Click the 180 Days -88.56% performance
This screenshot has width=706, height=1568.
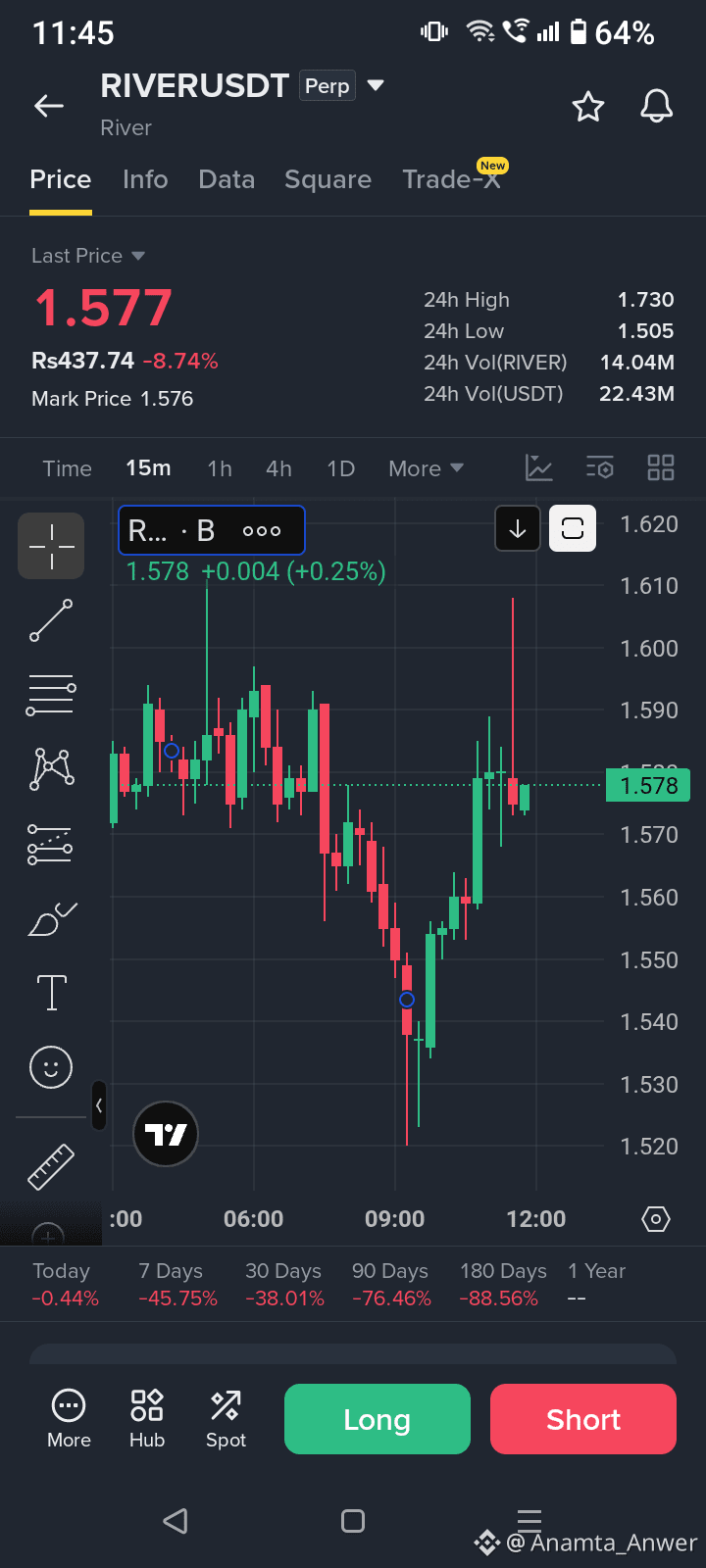pos(502,1284)
